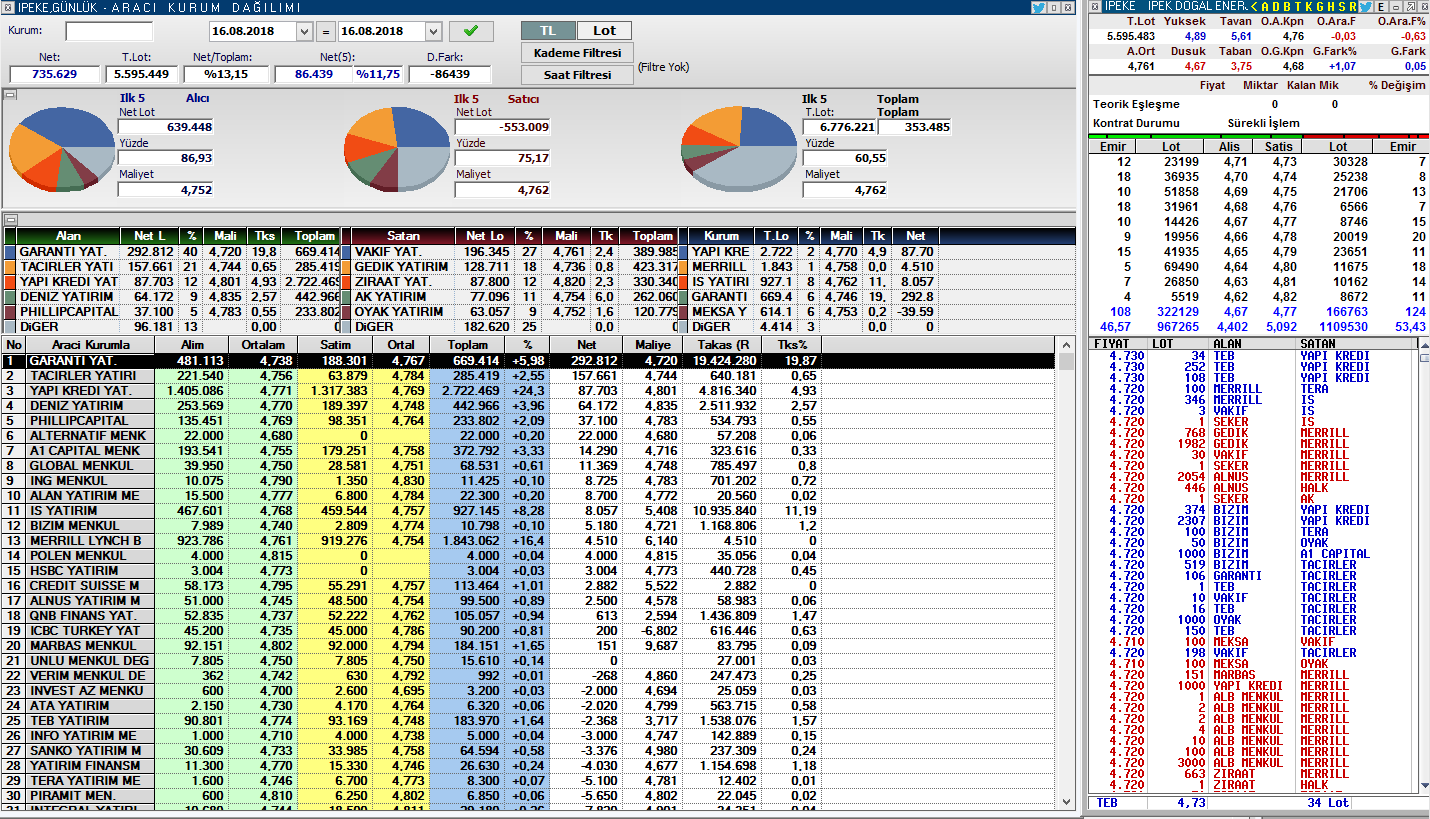The image size is (1430, 819).
Task: Click DENIZ YATIRIM in the Alan top-5 table
Action: click(66, 297)
